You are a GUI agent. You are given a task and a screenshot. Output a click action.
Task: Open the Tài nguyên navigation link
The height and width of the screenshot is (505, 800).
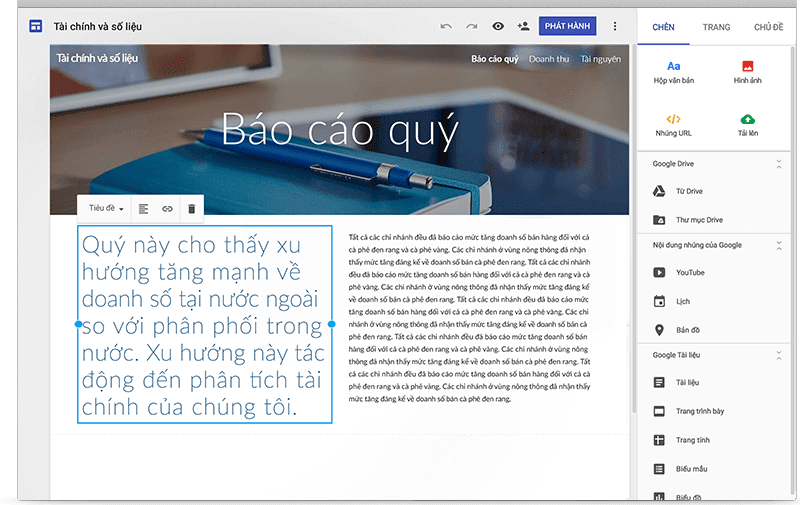601,59
